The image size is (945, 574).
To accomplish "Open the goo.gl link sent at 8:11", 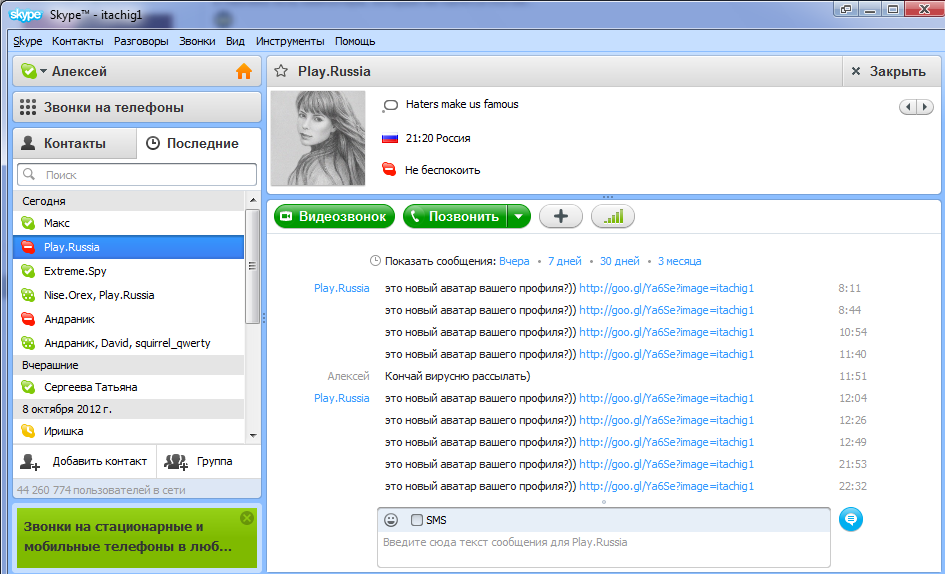I will [x=667, y=288].
